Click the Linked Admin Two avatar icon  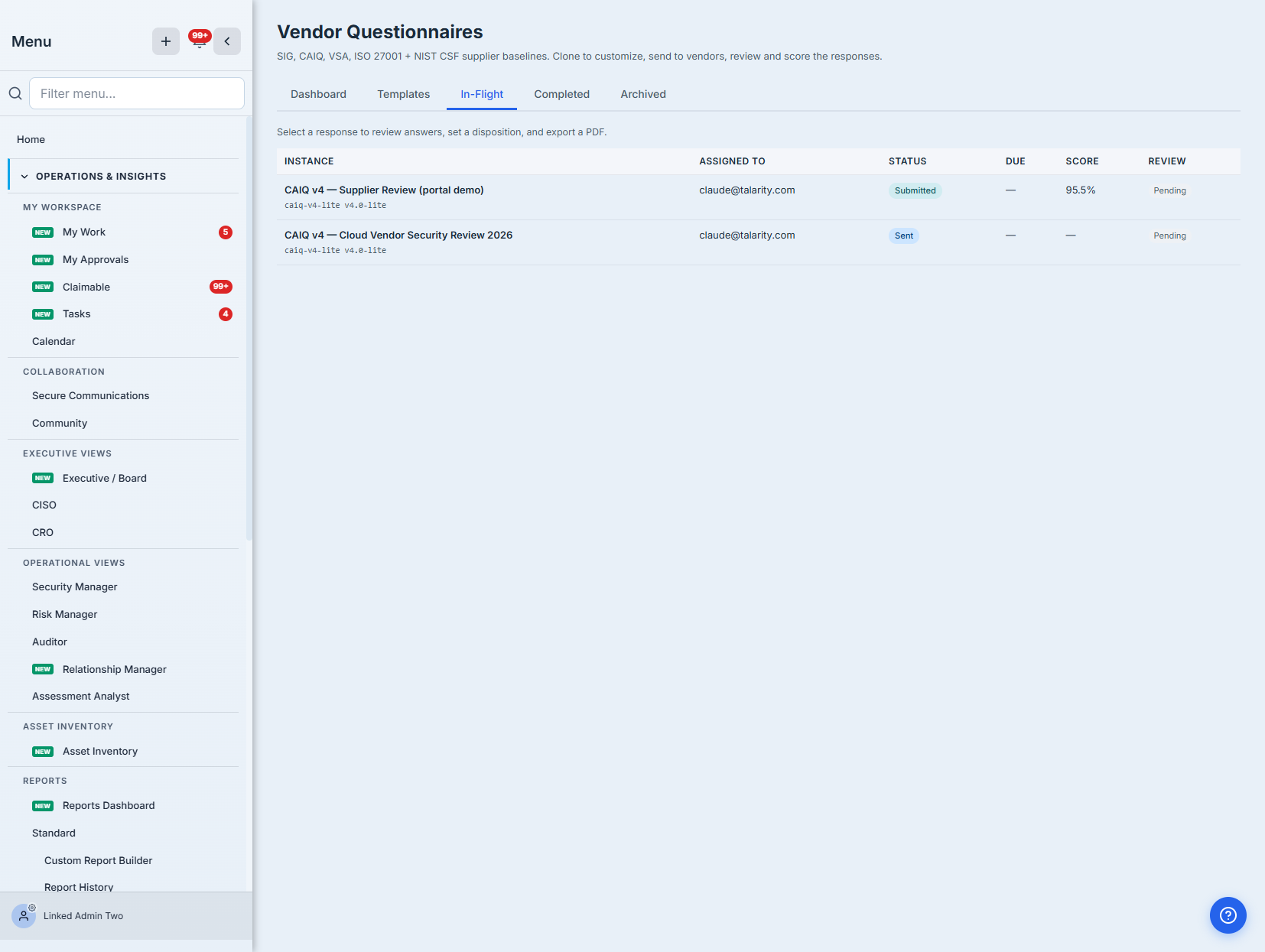24,915
